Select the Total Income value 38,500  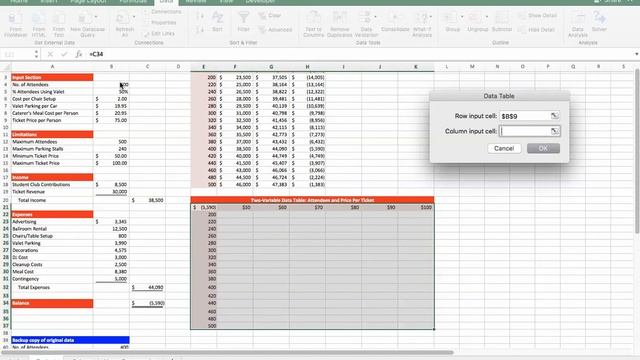coord(148,200)
